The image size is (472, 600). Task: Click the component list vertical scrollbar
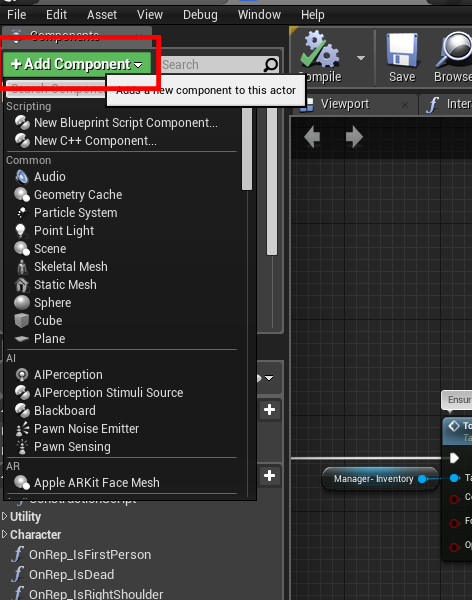tap(247, 148)
